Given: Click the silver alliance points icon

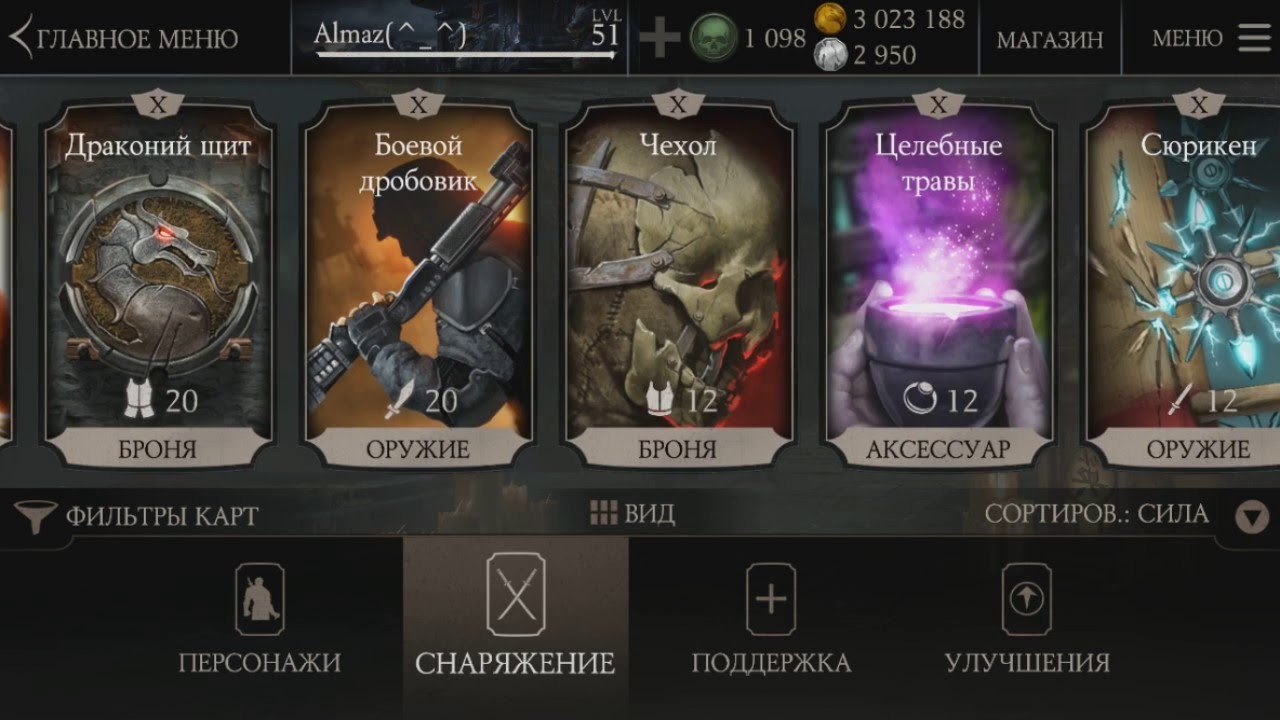Looking at the screenshot, I should [829, 54].
